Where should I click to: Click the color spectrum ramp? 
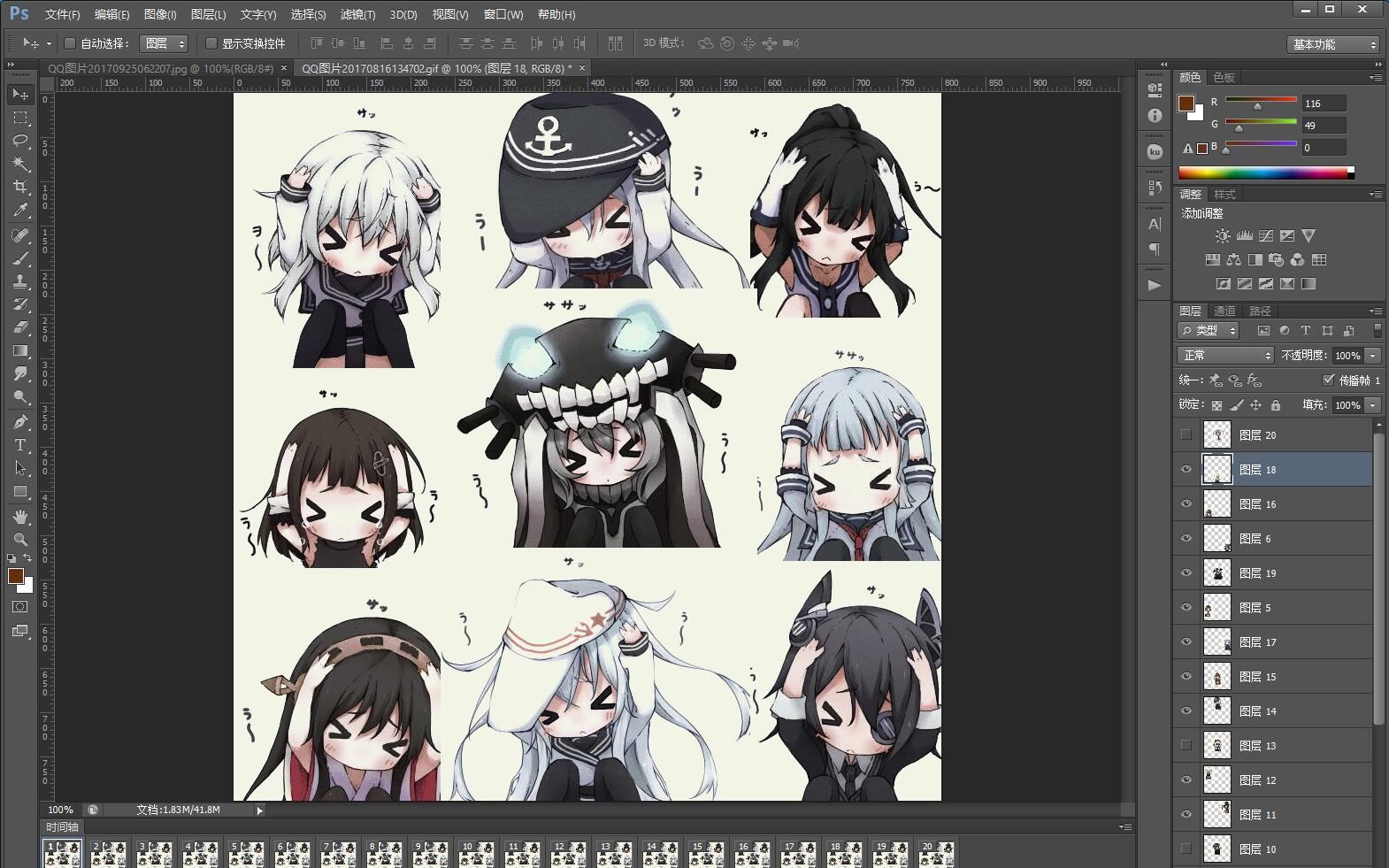1265,173
